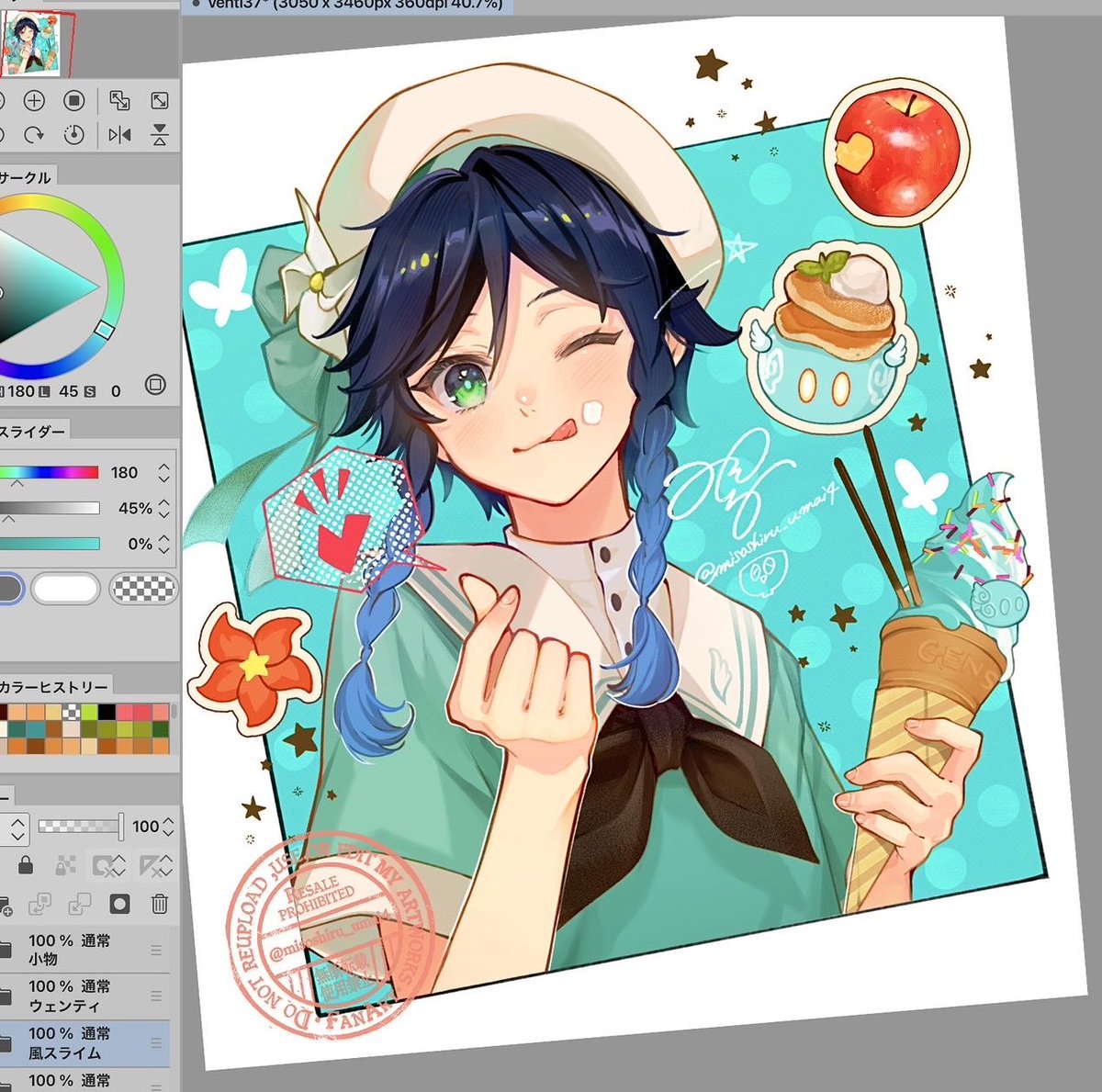Click the layer icon with a small arrow between squares
This screenshot has width=1102, height=1092.
point(80,905)
